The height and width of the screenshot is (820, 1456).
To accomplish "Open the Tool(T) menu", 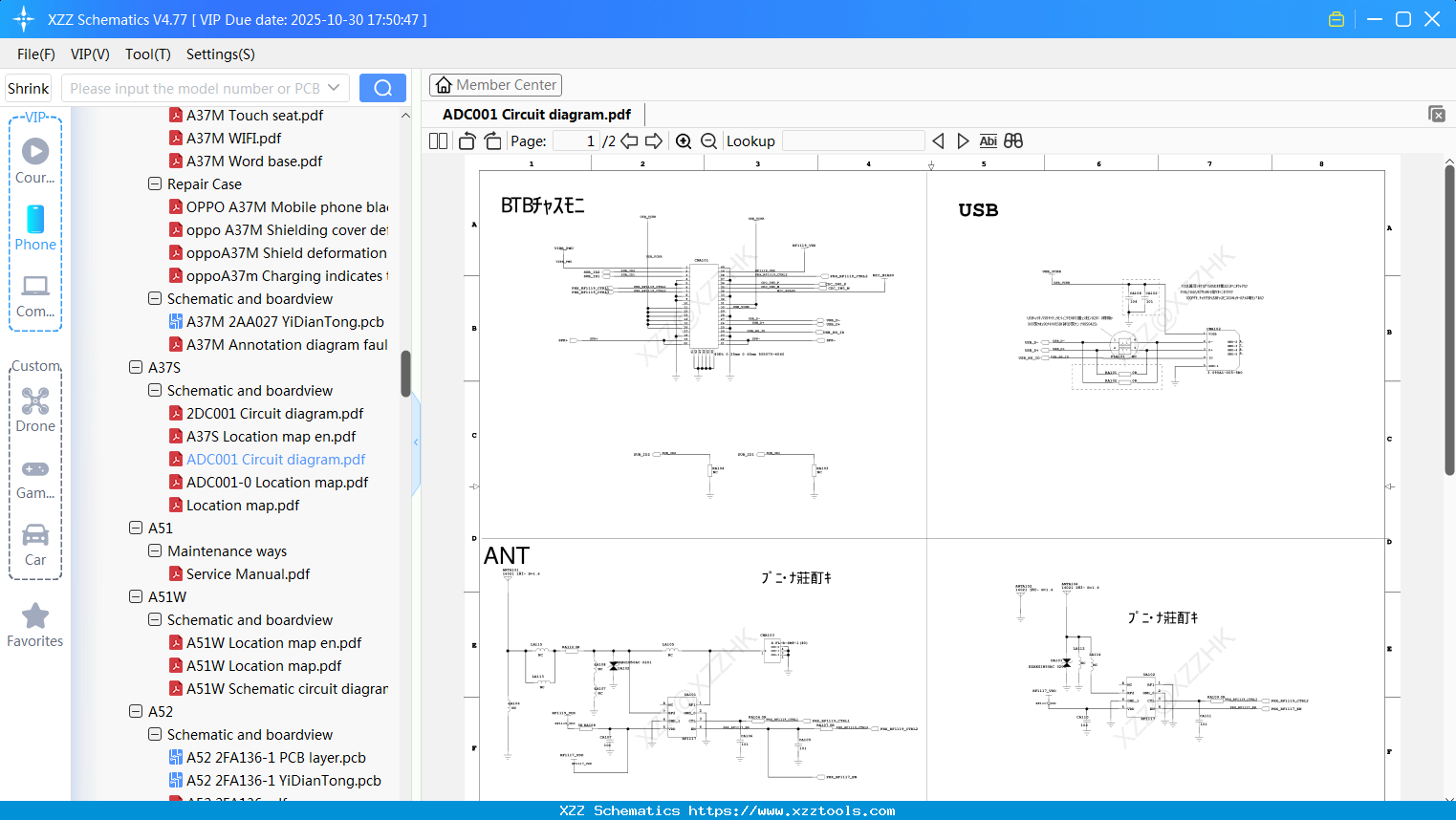I will (148, 54).
